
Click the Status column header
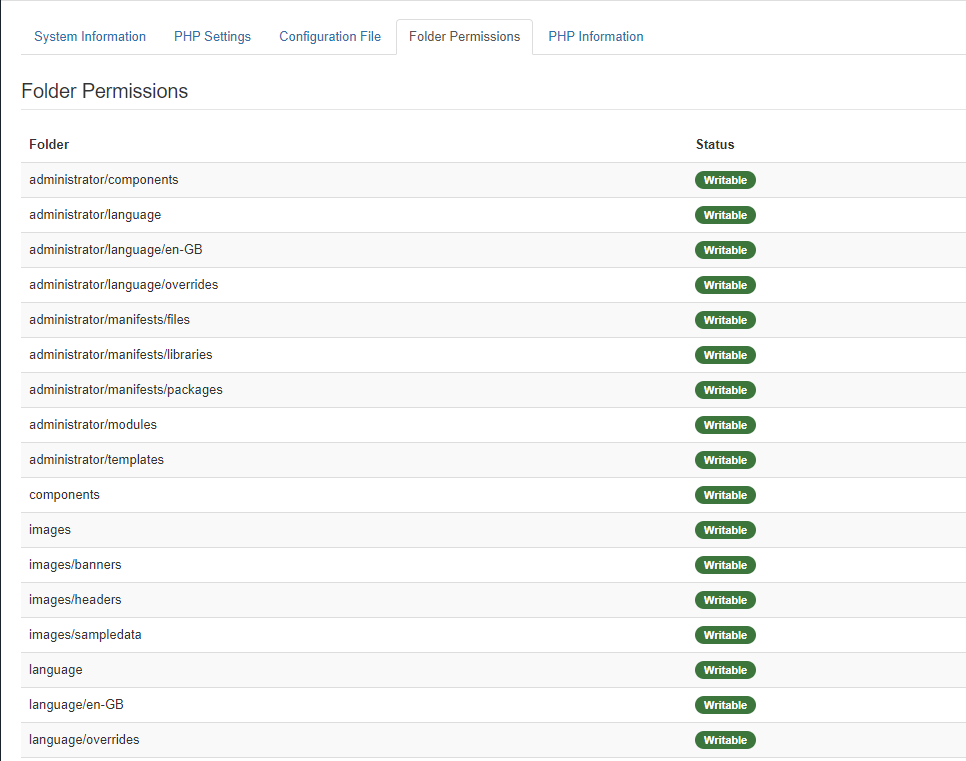tap(715, 145)
